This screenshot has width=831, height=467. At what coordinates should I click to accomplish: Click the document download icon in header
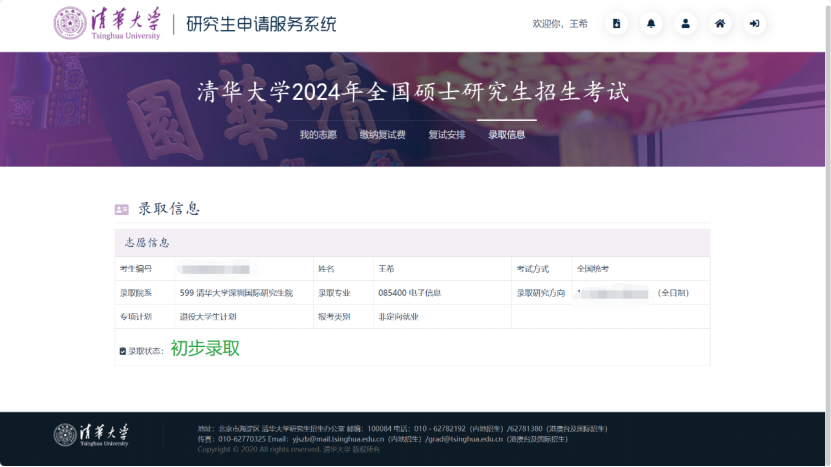click(x=617, y=24)
